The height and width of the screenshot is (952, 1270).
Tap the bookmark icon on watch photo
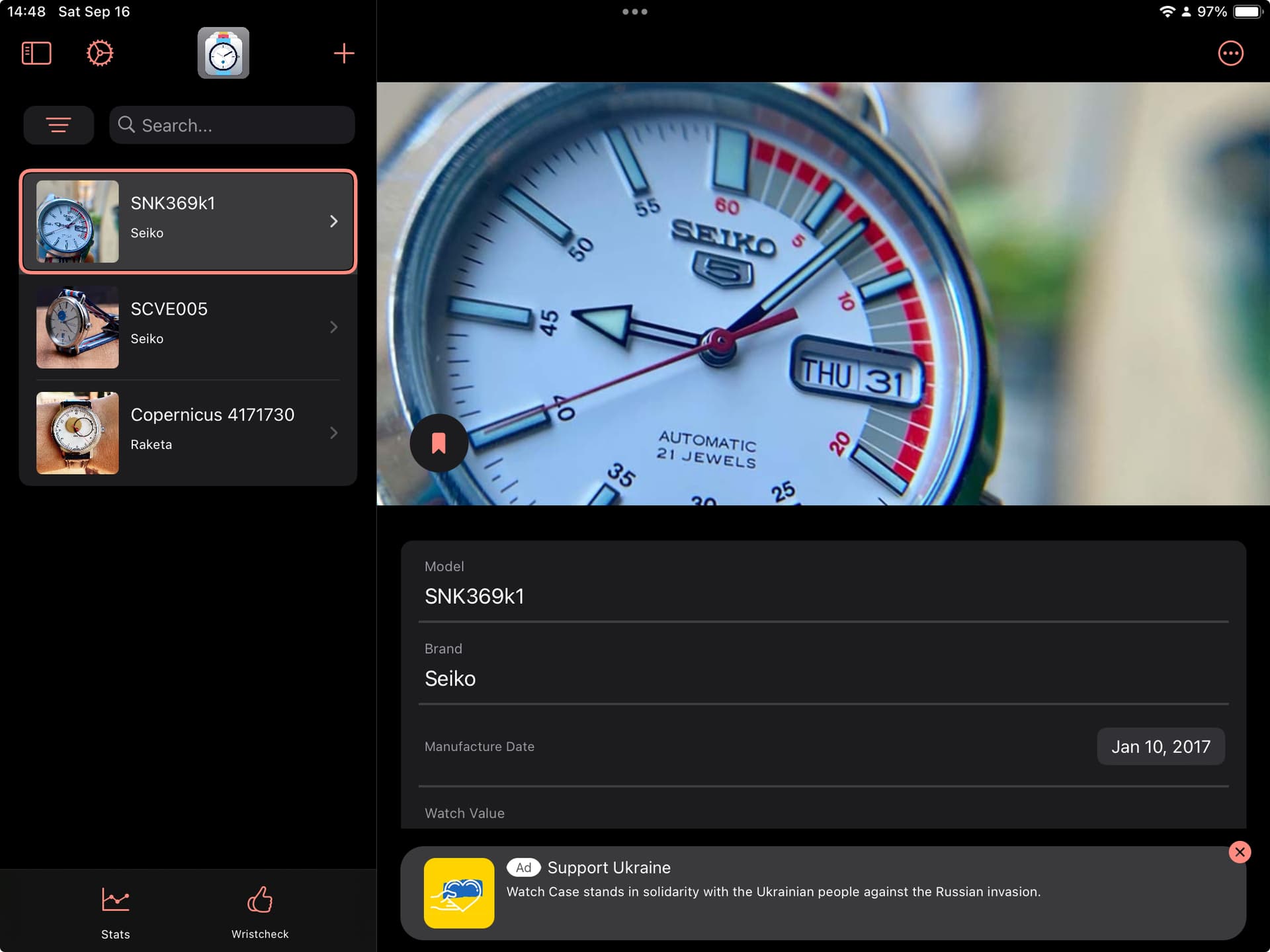[439, 443]
